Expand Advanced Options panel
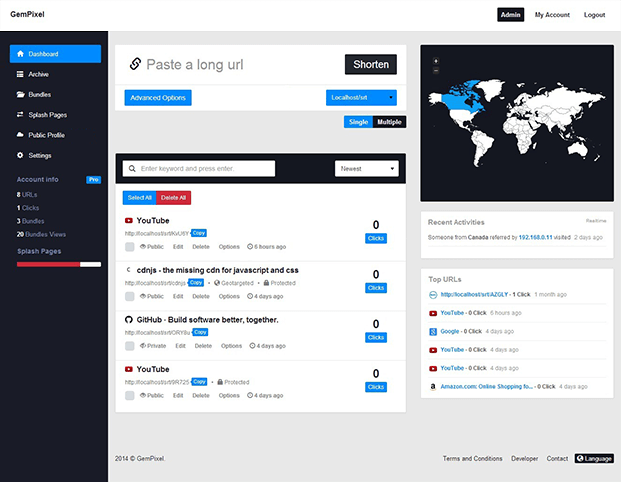 [x=158, y=98]
